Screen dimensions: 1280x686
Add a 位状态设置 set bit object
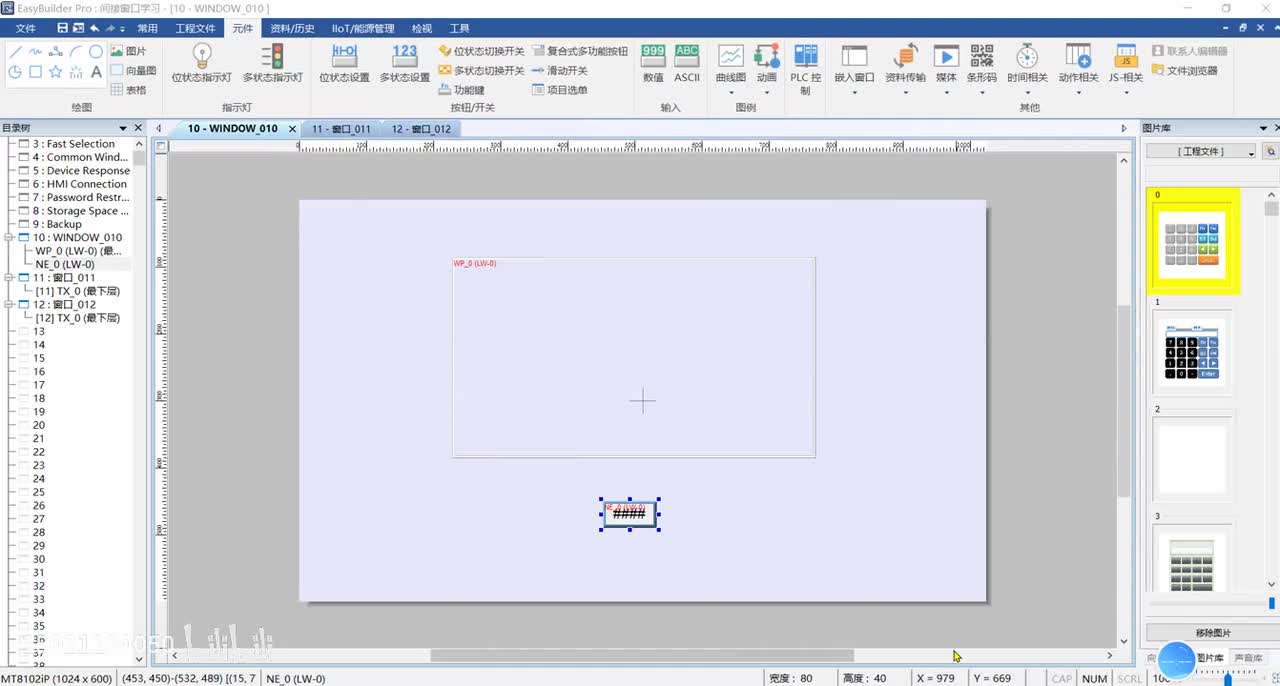point(344,63)
